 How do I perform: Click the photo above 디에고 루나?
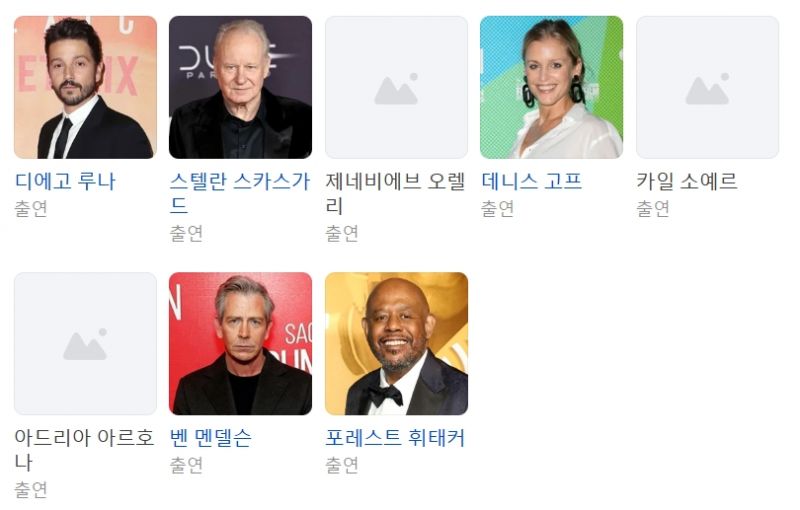pyautogui.click(x=85, y=87)
